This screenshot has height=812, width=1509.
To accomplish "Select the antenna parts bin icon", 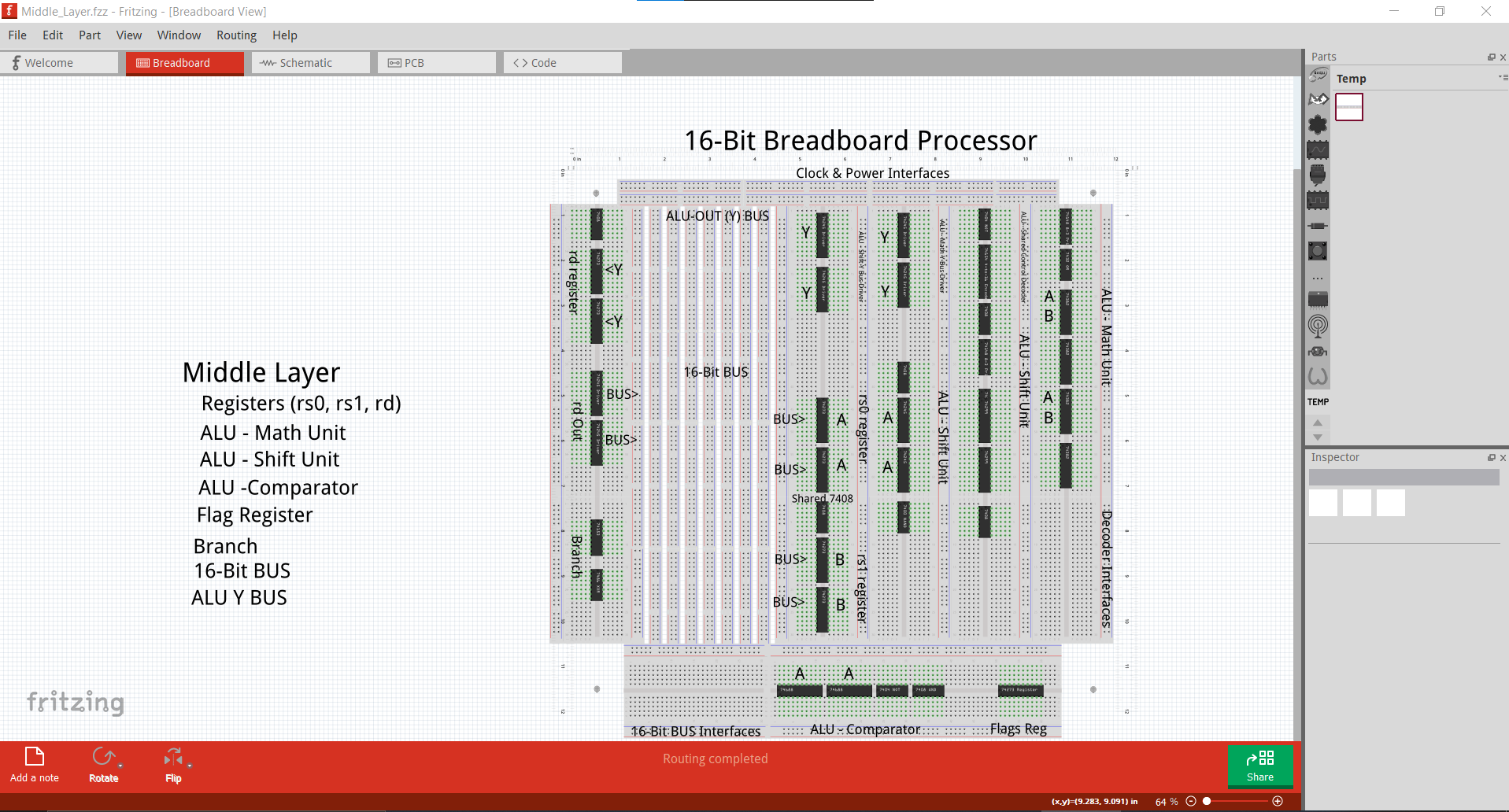I will (x=1318, y=325).
